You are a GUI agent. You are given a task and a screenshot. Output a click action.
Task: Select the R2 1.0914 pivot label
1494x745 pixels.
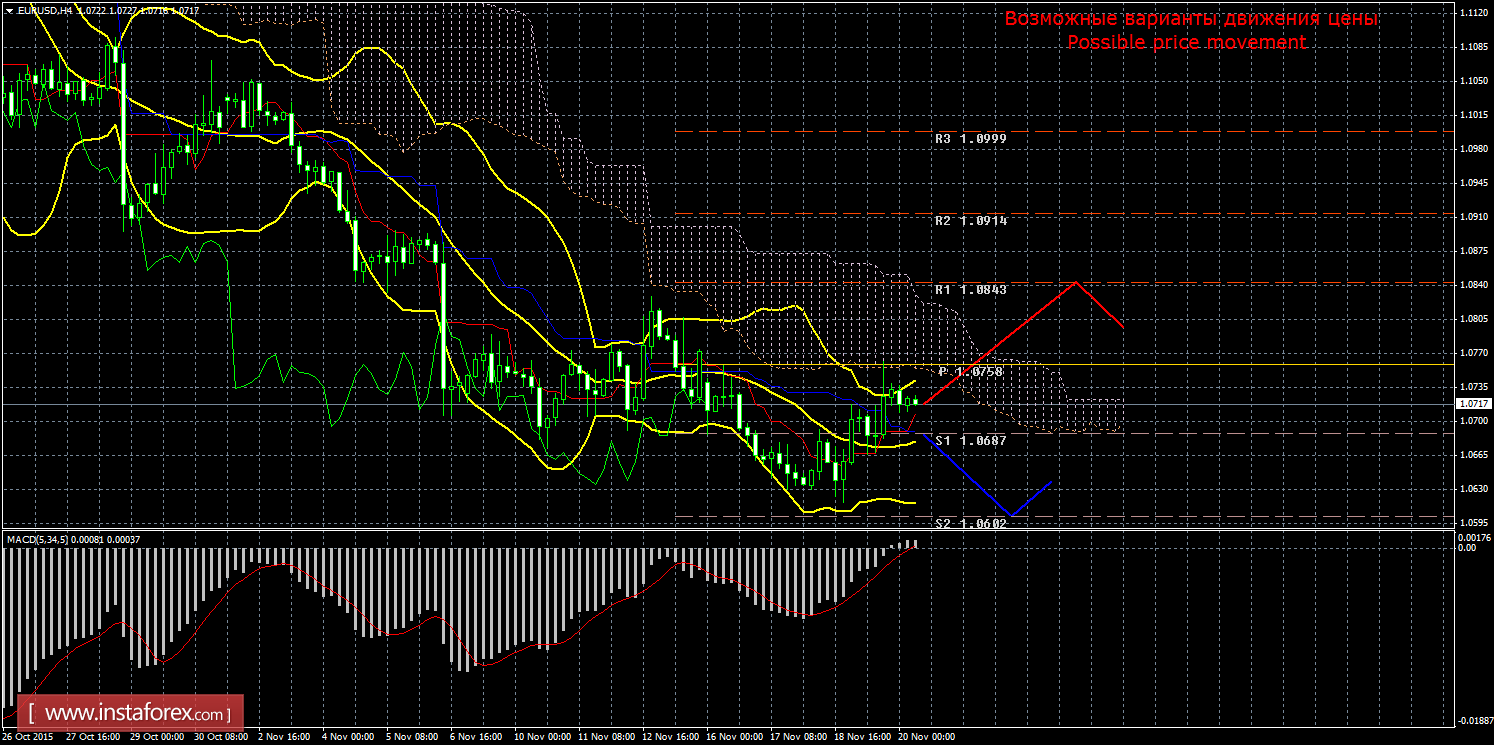tap(970, 220)
